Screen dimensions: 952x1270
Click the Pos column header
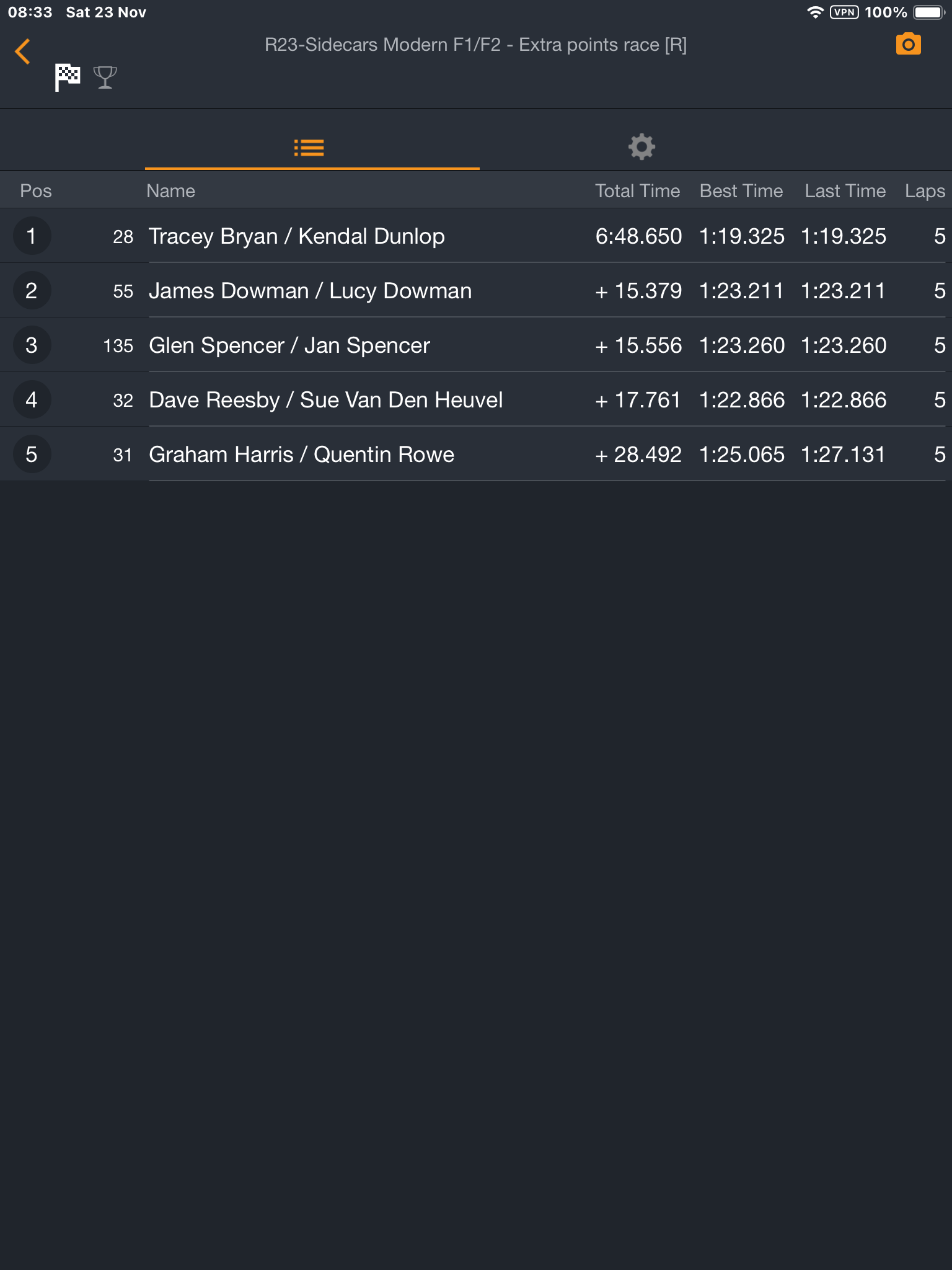[x=36, y=191]
